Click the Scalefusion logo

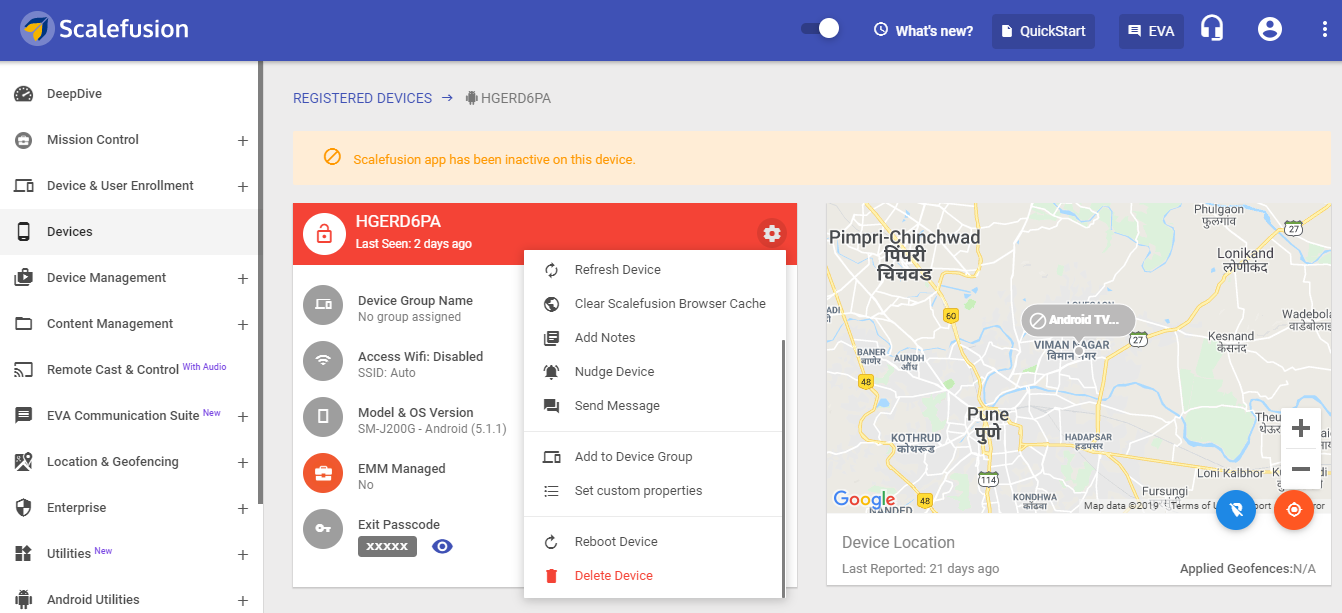point(104,29)
